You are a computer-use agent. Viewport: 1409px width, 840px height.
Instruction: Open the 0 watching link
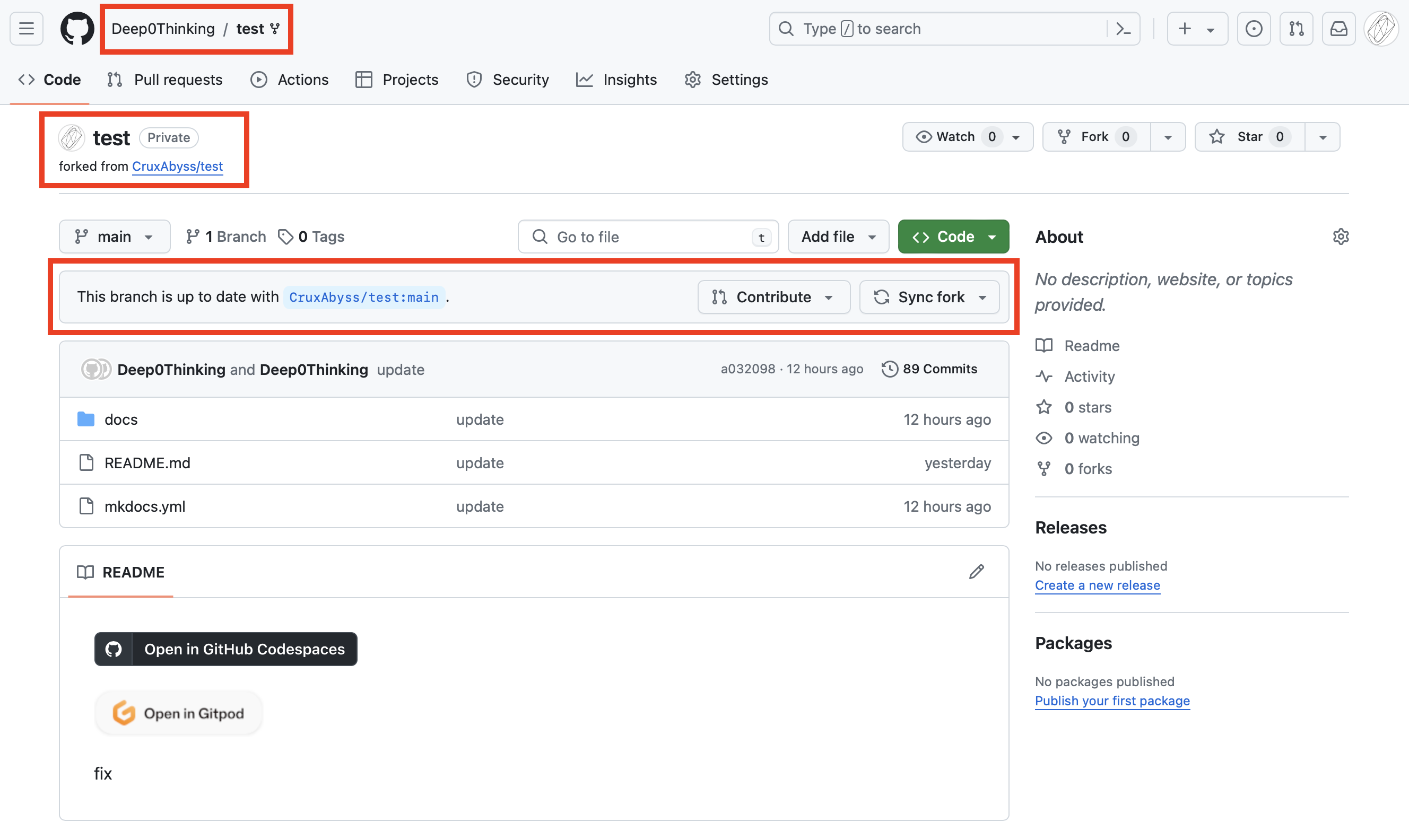1088,438
